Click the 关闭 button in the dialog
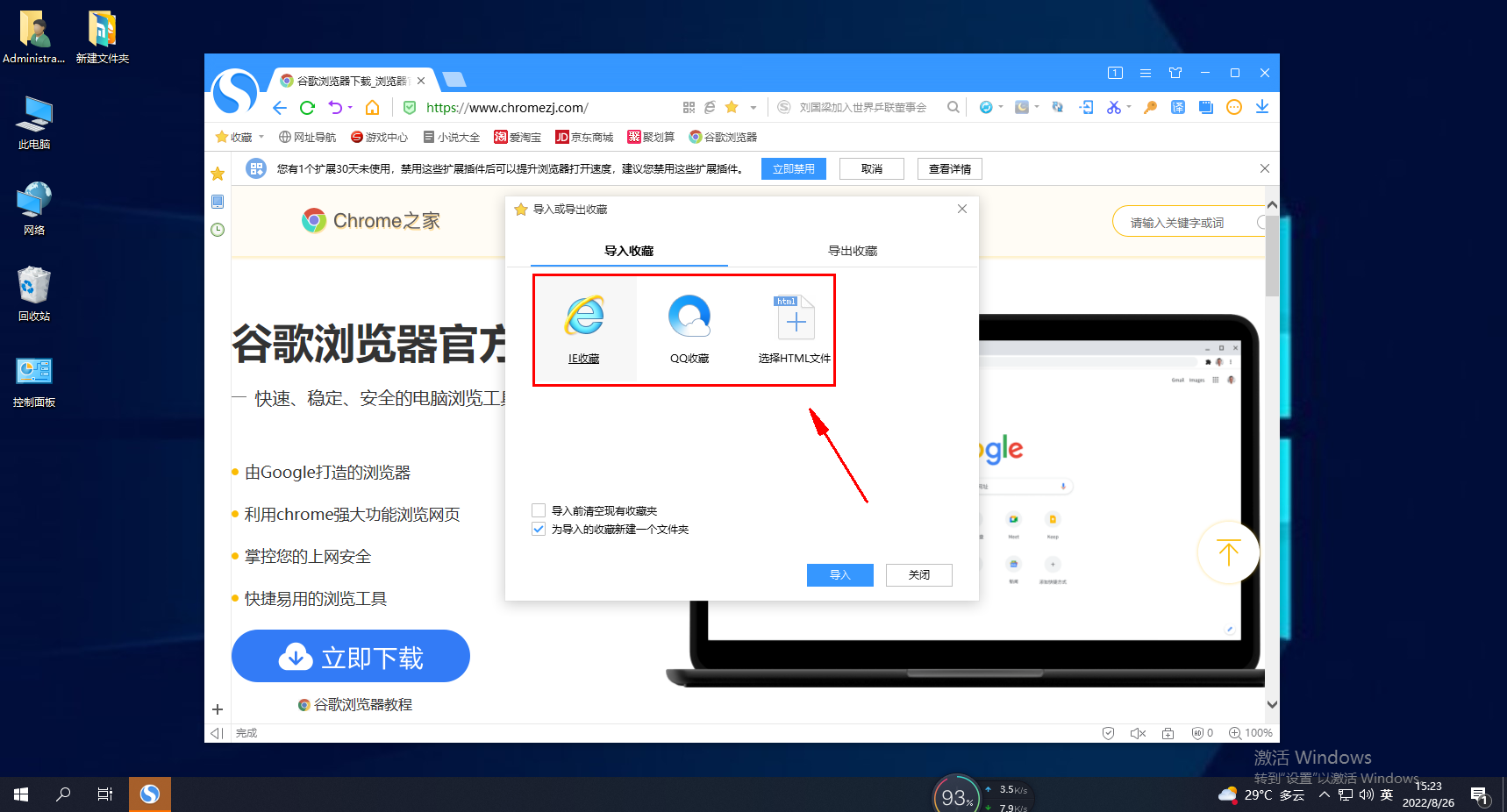 [x=919, y=574]
